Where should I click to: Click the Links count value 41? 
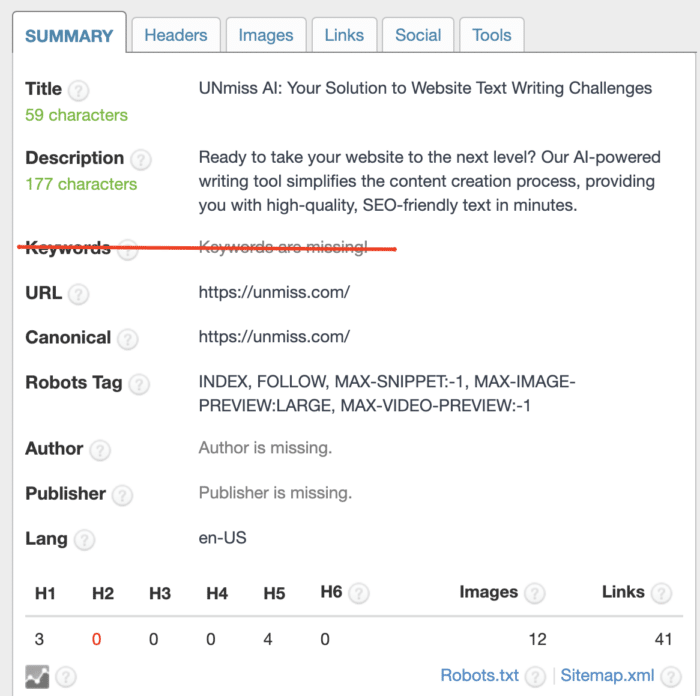(x=663, y=639)
